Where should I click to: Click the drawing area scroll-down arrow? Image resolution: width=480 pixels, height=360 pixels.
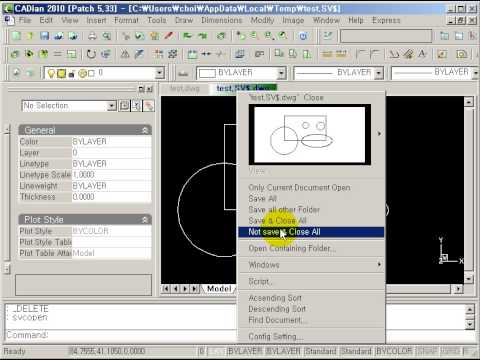(468, 279)
